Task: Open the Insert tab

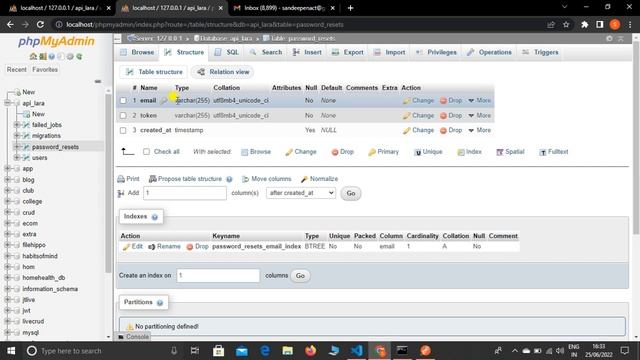Action: (307, 52)
